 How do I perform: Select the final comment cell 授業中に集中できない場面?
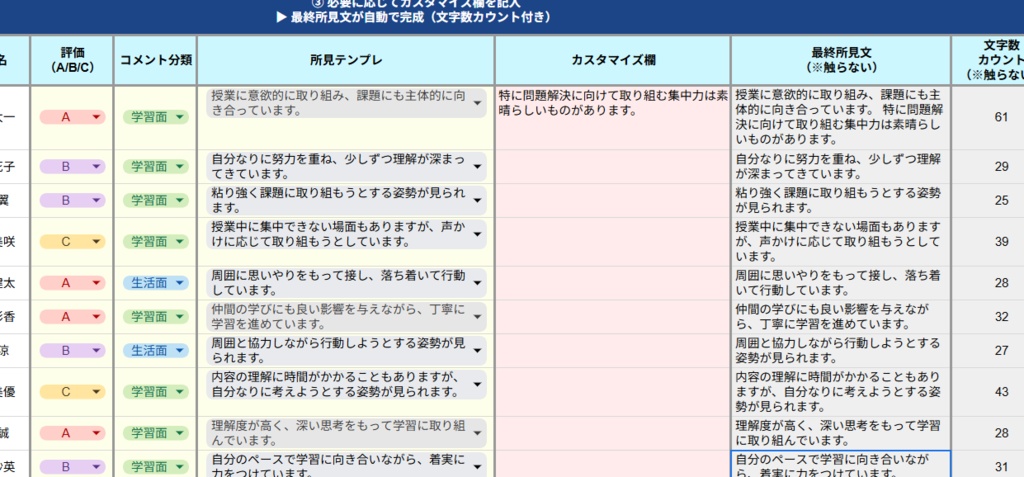[x=840, y=242]
